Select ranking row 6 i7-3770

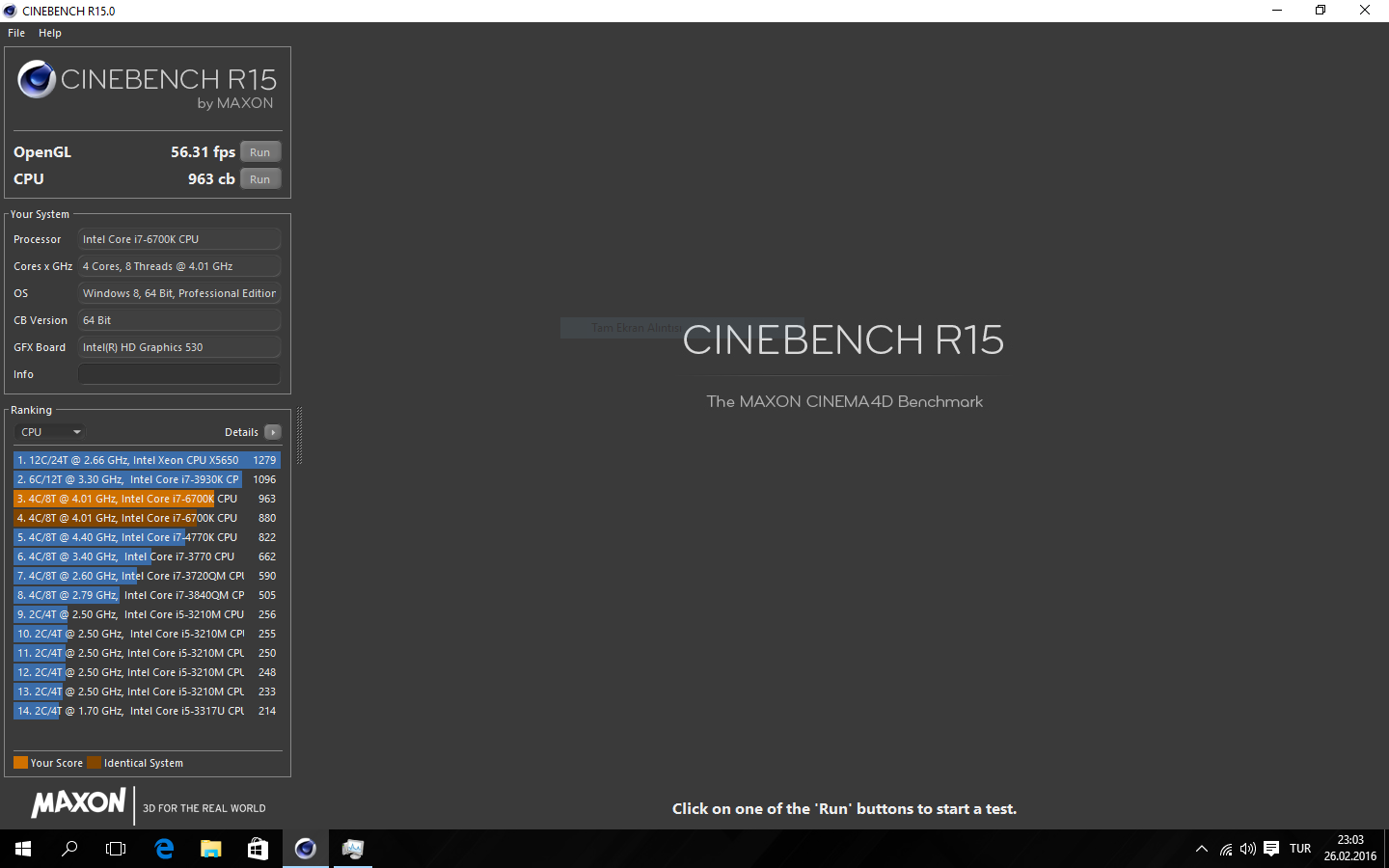click(x=147, y=556)
